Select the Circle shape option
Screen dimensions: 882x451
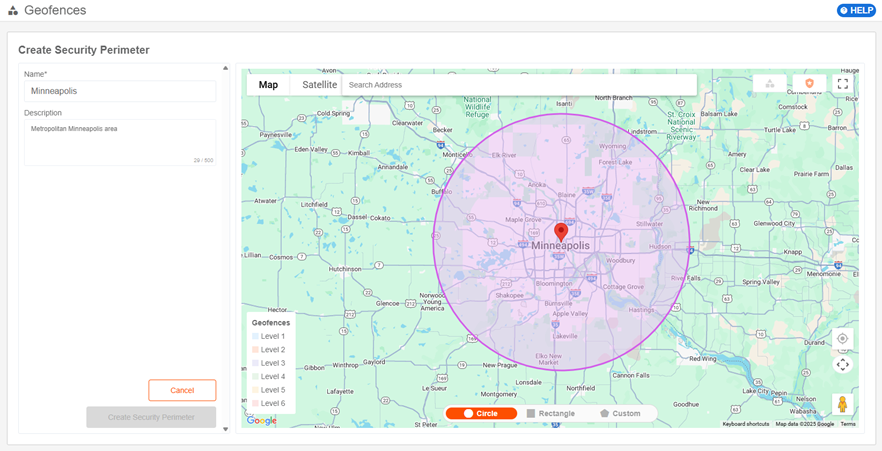tap(481, 413)
